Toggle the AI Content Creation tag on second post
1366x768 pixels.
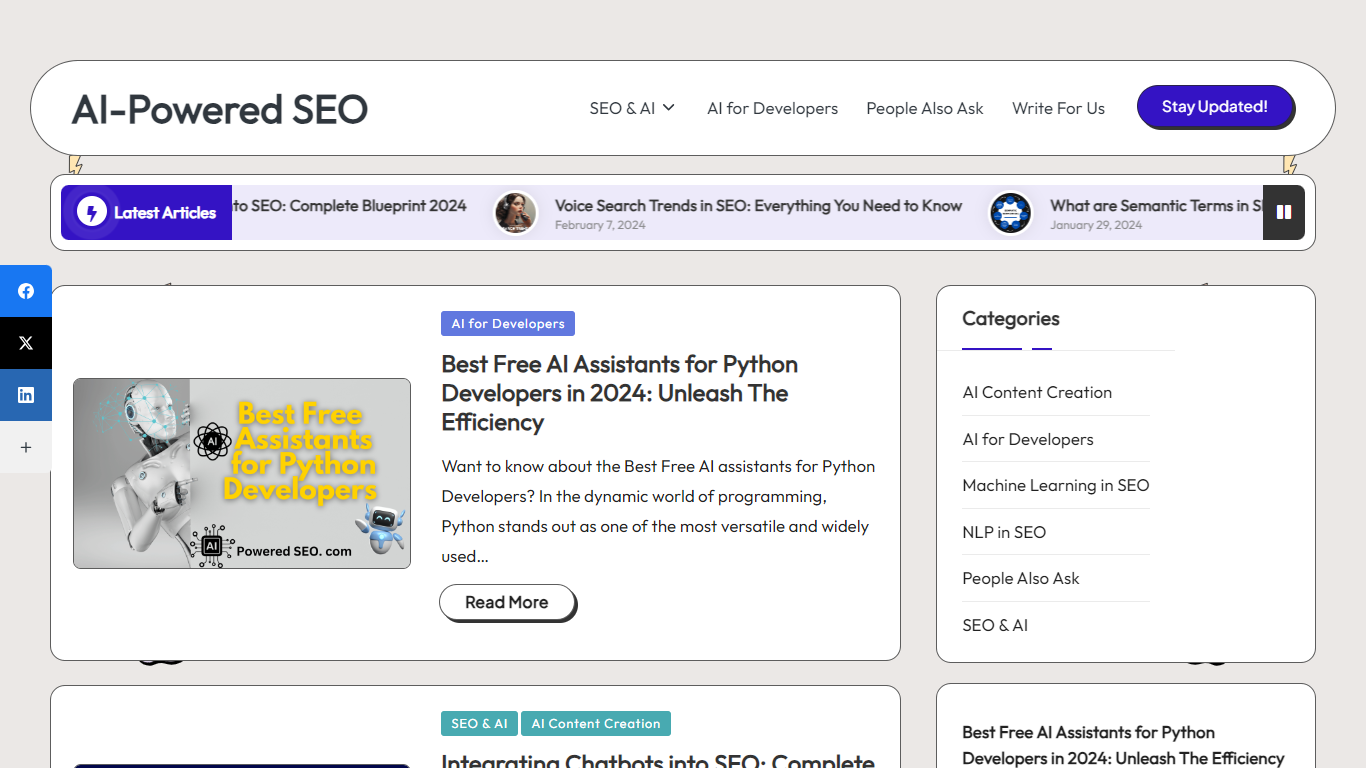(x=596, y=723)
